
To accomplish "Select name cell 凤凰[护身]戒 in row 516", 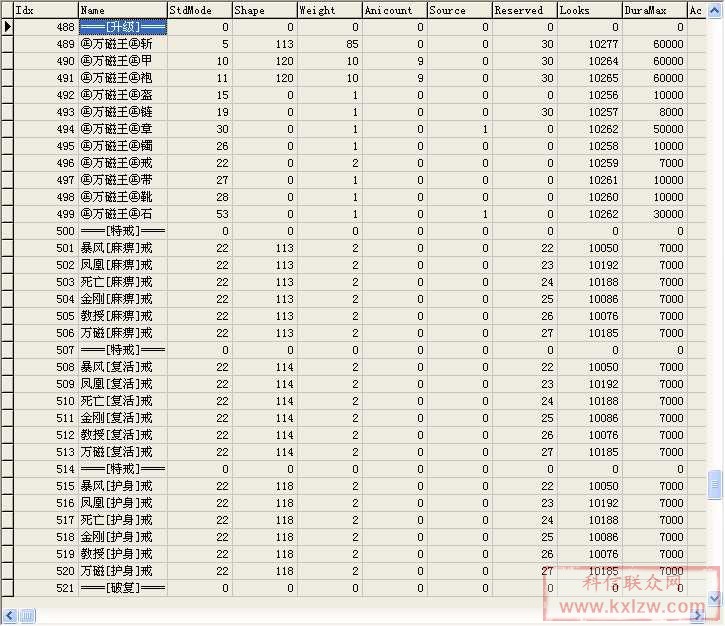I will tap(123, 503).
